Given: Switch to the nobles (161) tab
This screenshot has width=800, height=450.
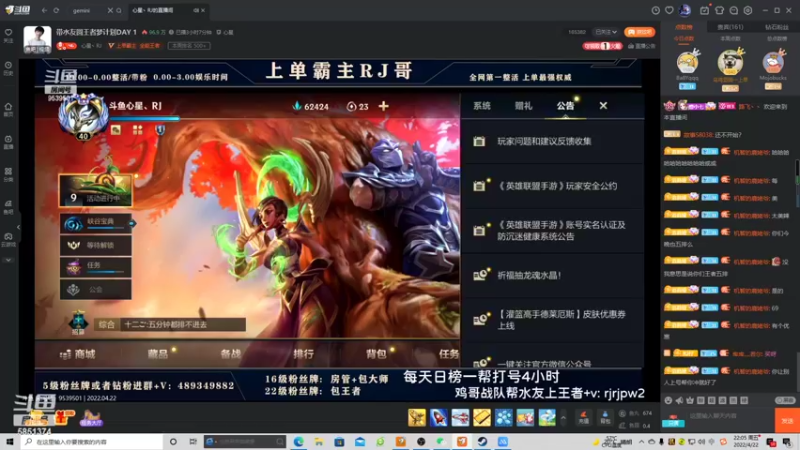Looking at the screenshot, I should [730, 27].
